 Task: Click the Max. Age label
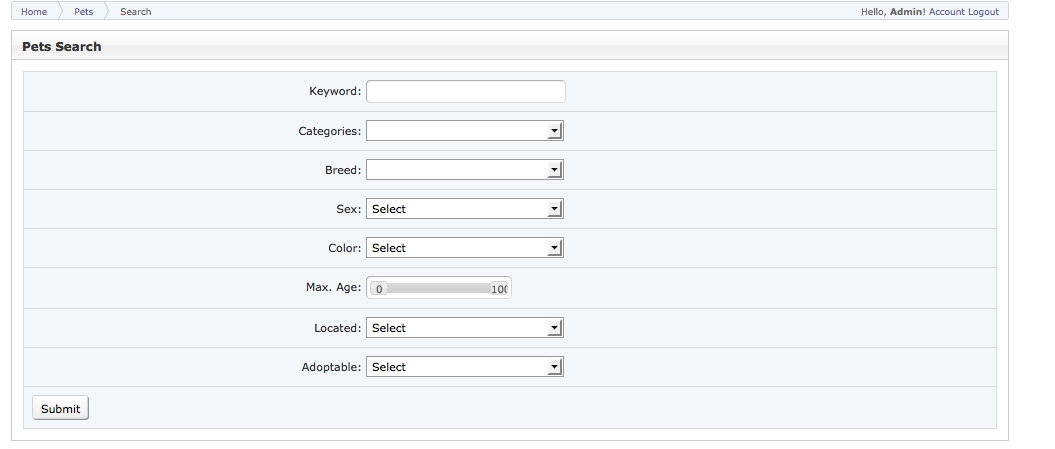(x=333, y=288)
